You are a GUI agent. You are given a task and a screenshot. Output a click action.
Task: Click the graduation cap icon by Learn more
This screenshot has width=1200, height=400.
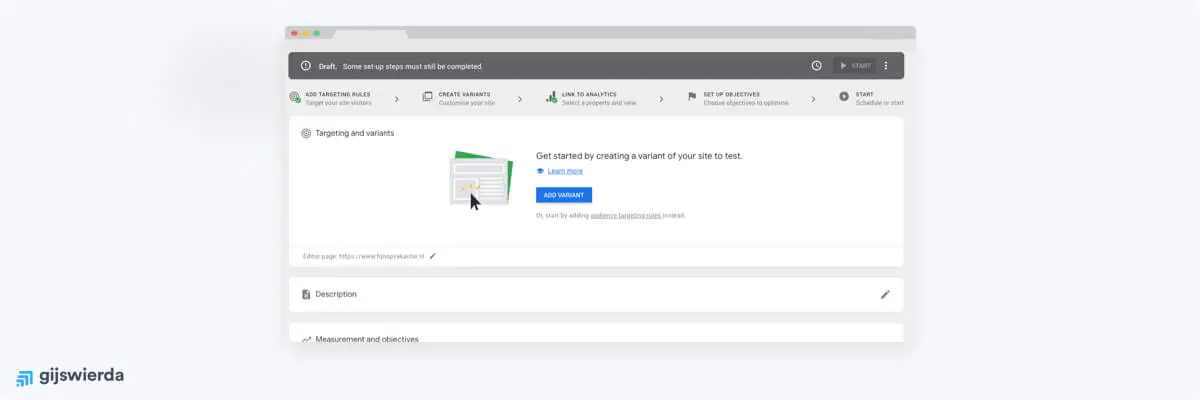click(x=540, y=171)
